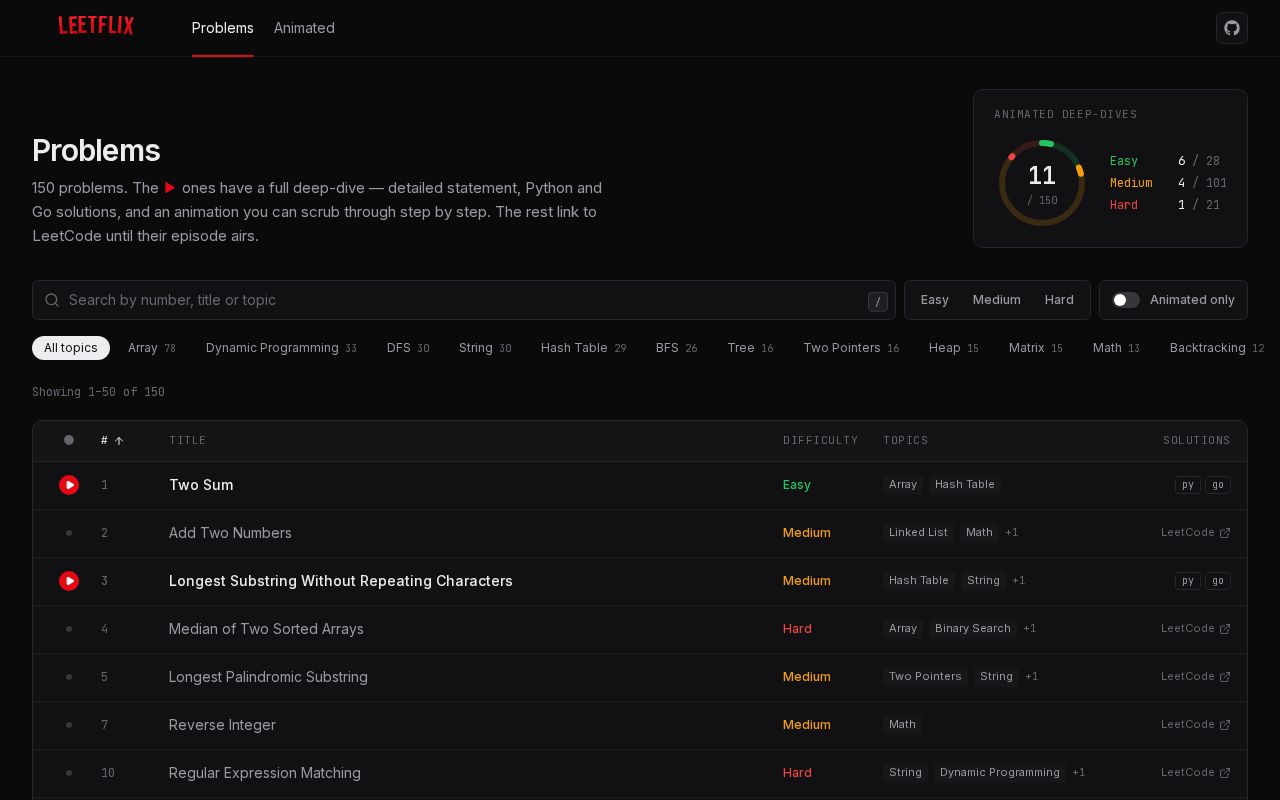Filter by the Matrix topic chip
The width and height of the screenshot is (1280, 800).
pyautogui.click(x=1036, y=348)
